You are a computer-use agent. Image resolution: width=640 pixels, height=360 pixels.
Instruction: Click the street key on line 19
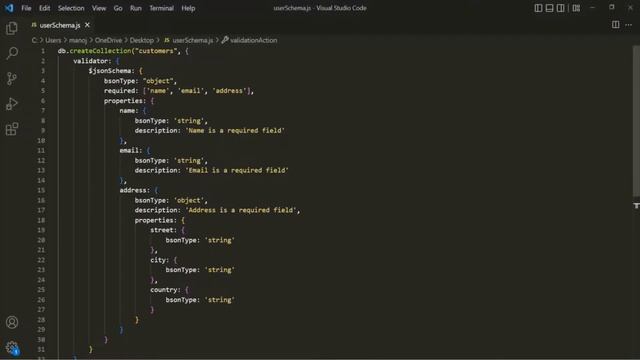[x=161, y=230]
